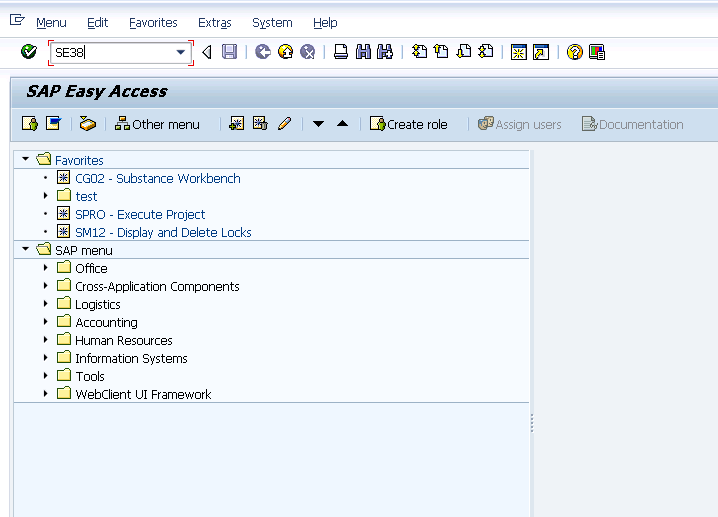
Task: Select SPRO - Execute Project favorite
Action: click(140, 214)
